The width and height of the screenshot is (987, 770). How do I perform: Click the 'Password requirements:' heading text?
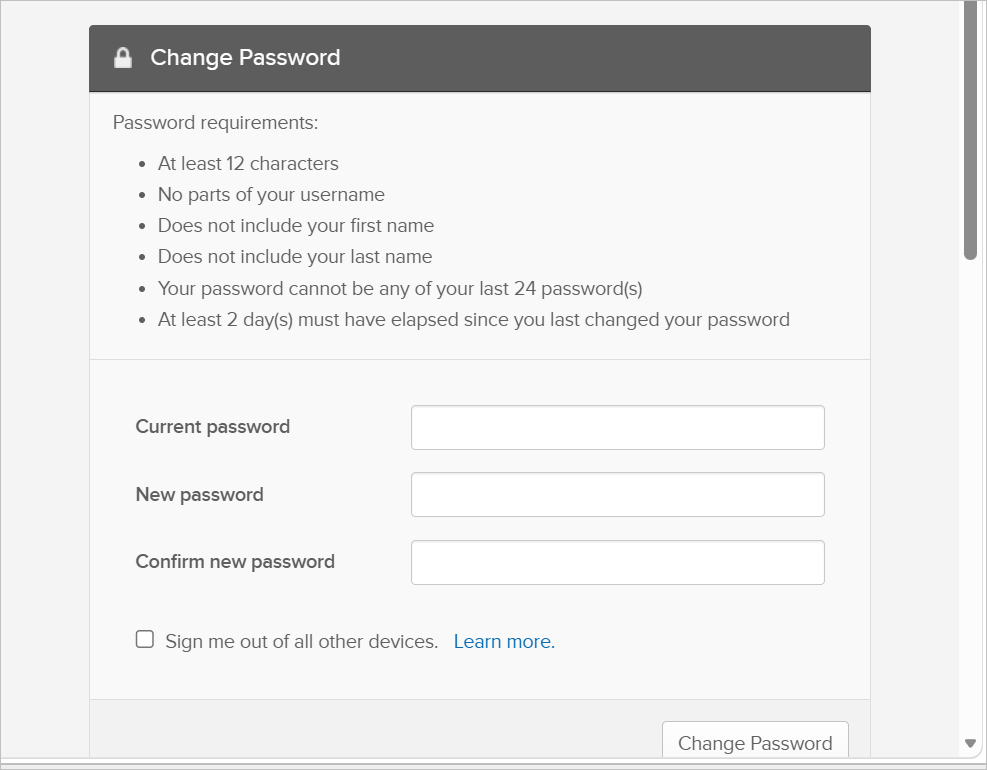[x=215, y=122]
